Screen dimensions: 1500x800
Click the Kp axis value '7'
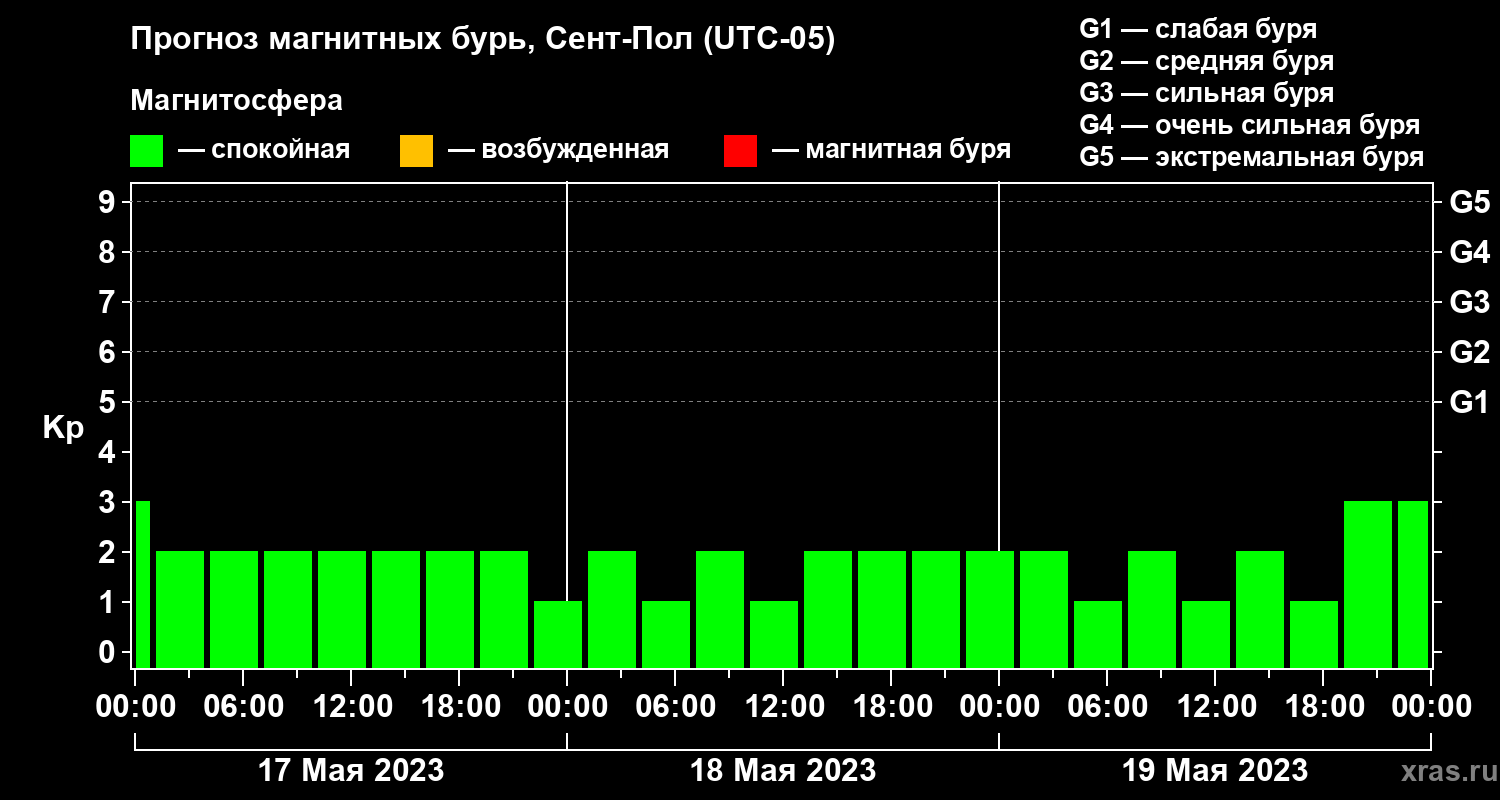click(108, 302)
